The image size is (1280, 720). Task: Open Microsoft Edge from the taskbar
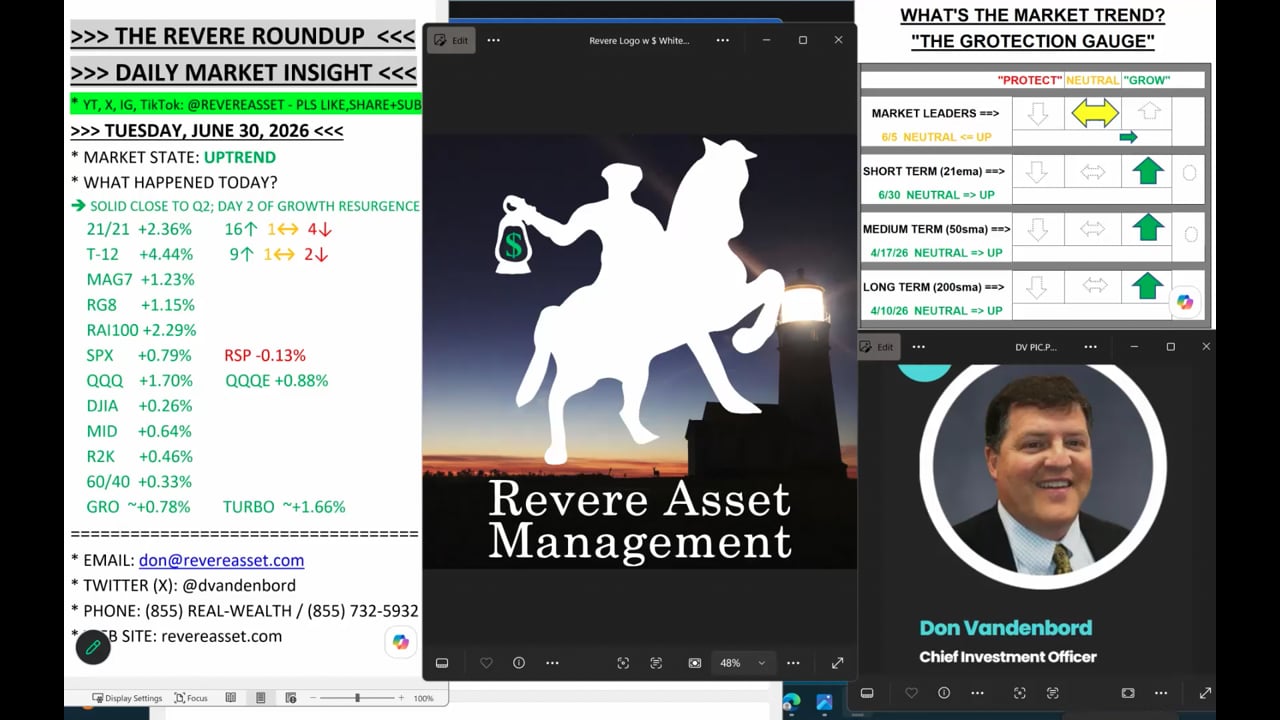click(792, 702)
